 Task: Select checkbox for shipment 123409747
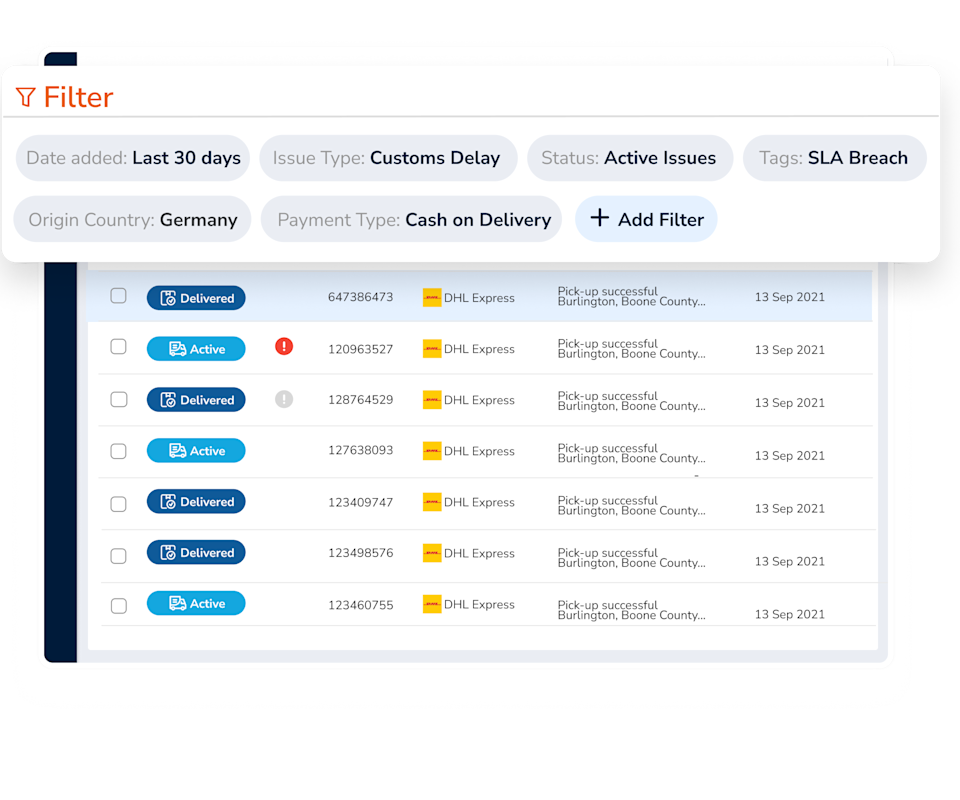(118, 504)
